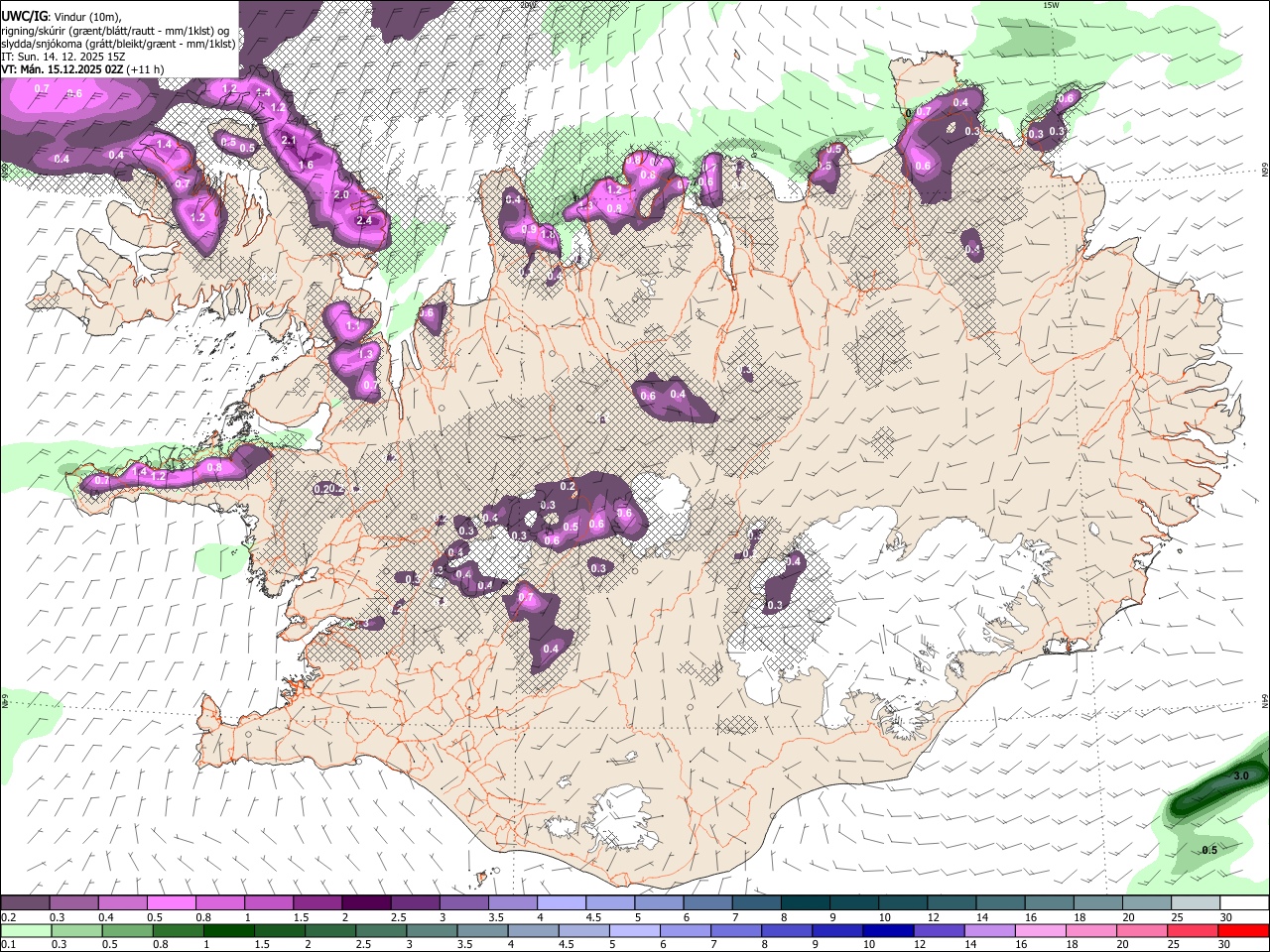The height and width of the screenshot is (952, 1270).
Task: Click the 2.4 precipitation value on the map
Action: pos(364,220)
